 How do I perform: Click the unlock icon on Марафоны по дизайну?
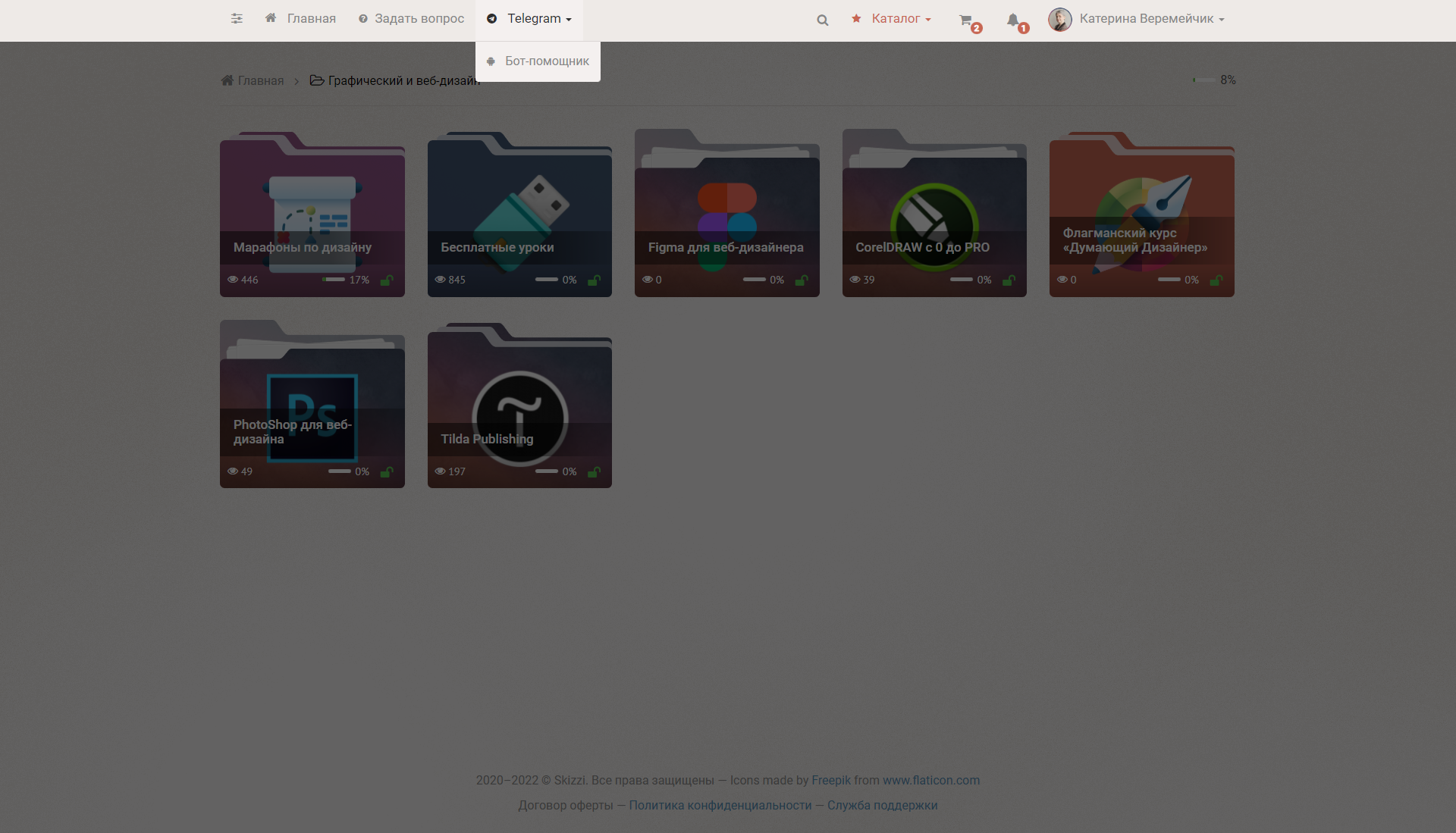point(387,280)
